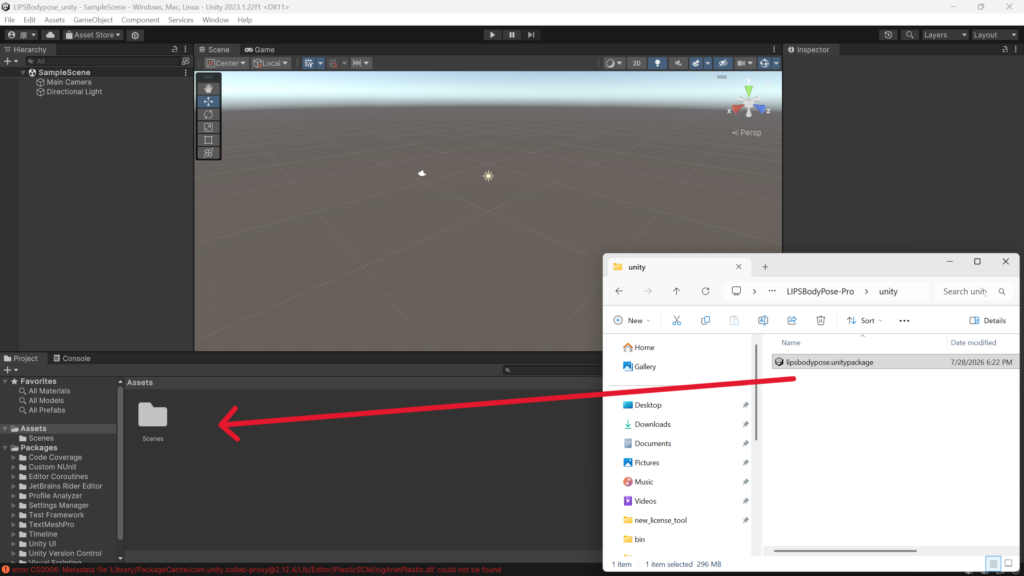Toggle 2D mode in Scene view
Screen dimensions: 1024x576
(x=636, y=63)
